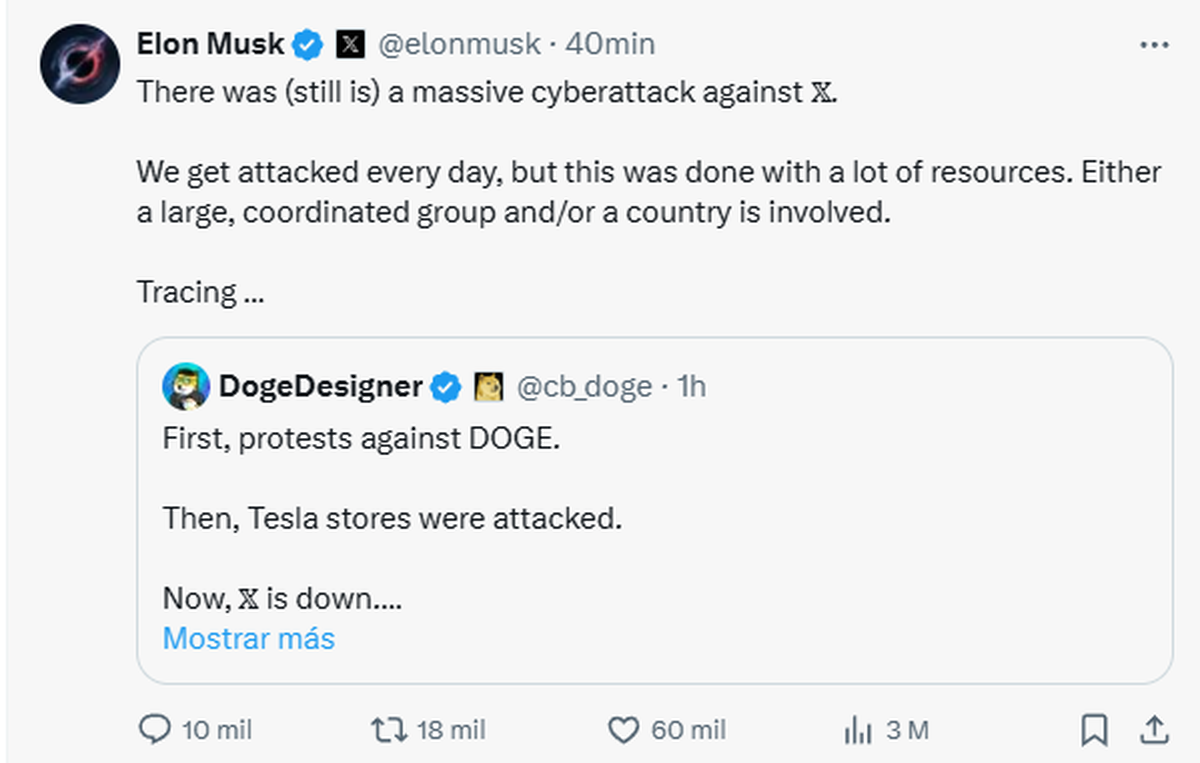This screenshot has height=763, width=1200.
Task: Click DogeDesigner's verified badge
Action: point(446,387)
